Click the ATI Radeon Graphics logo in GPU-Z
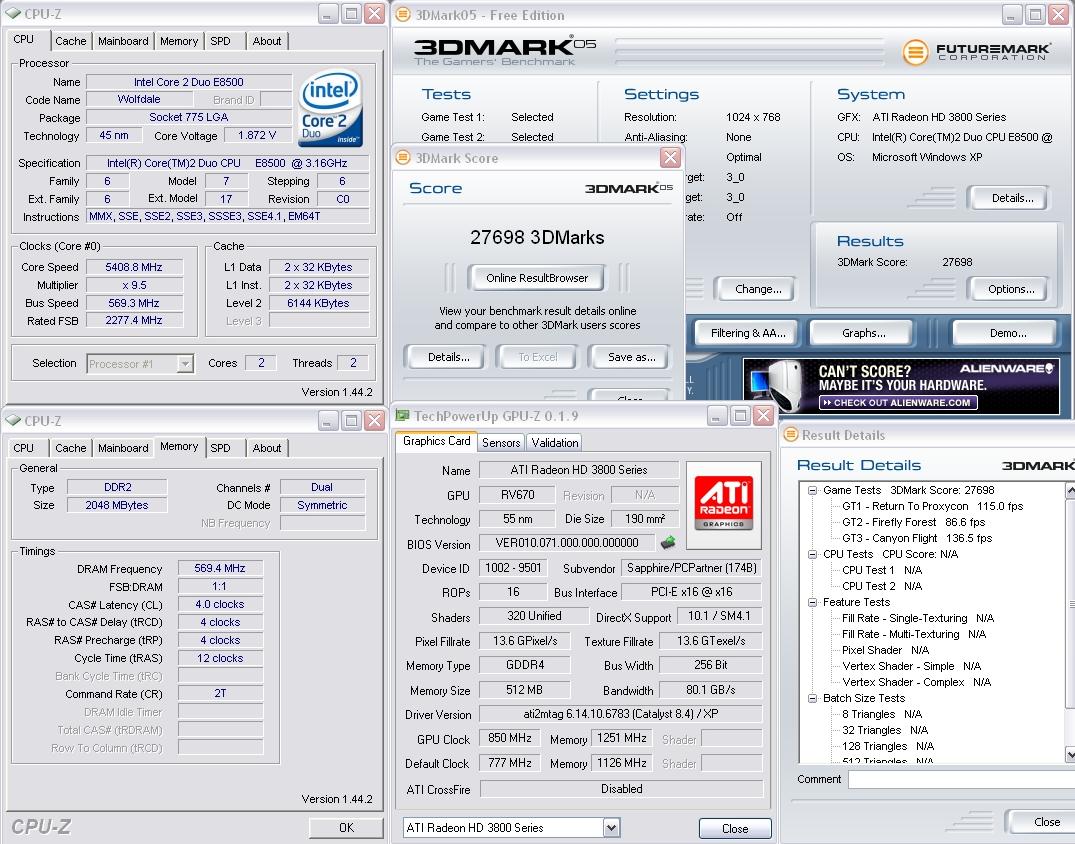This screenshot has width=1075, height=844. pyautogui.click(x=723, y=505)
